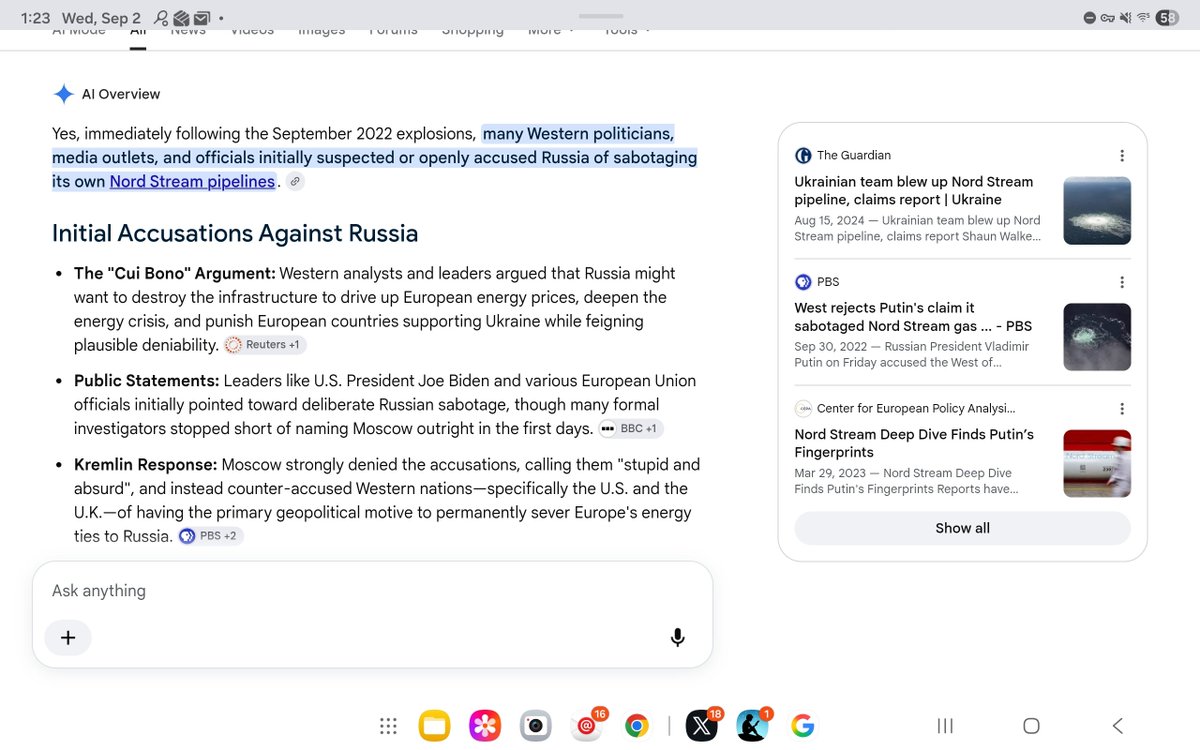Screen dimensions: 1200x750
Task: Launch the Google app from taskbar
Action: (x=802, y=726)
